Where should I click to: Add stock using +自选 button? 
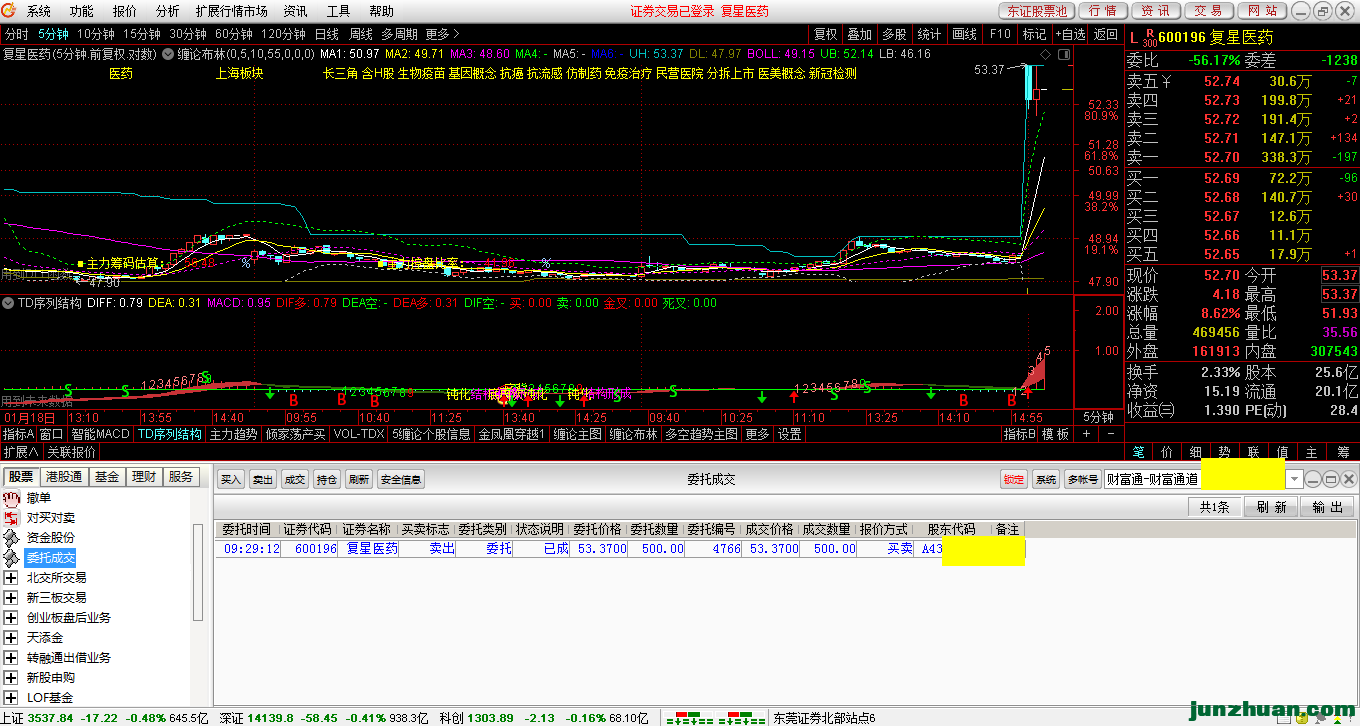[1070, 34]
